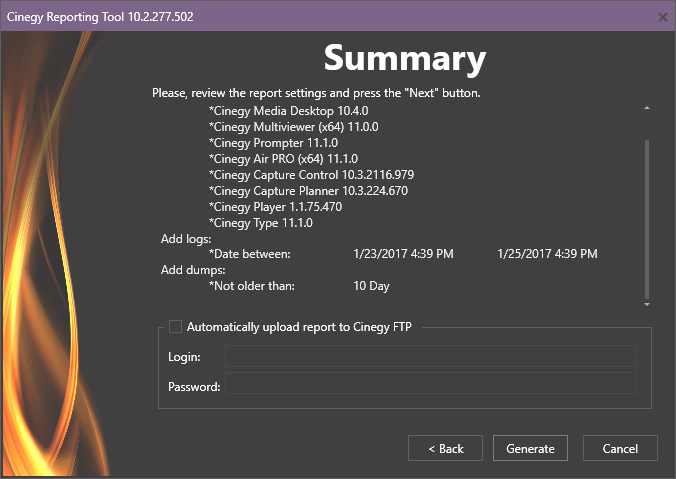Cancel the report wizard
Viewport: 676px width, 479px height.
(620, 448)
